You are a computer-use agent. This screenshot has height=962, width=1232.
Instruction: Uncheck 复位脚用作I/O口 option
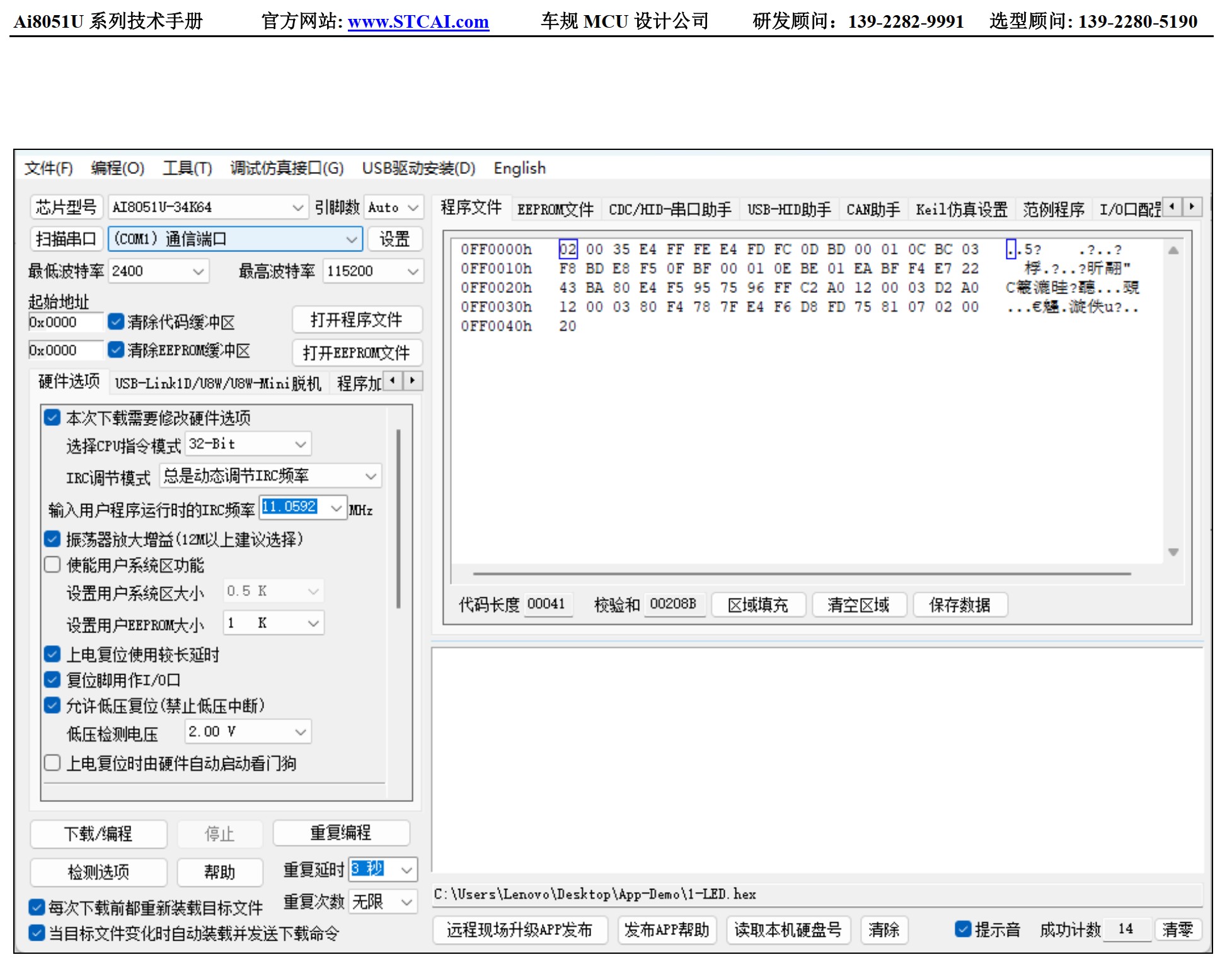[x=52, y=680]
